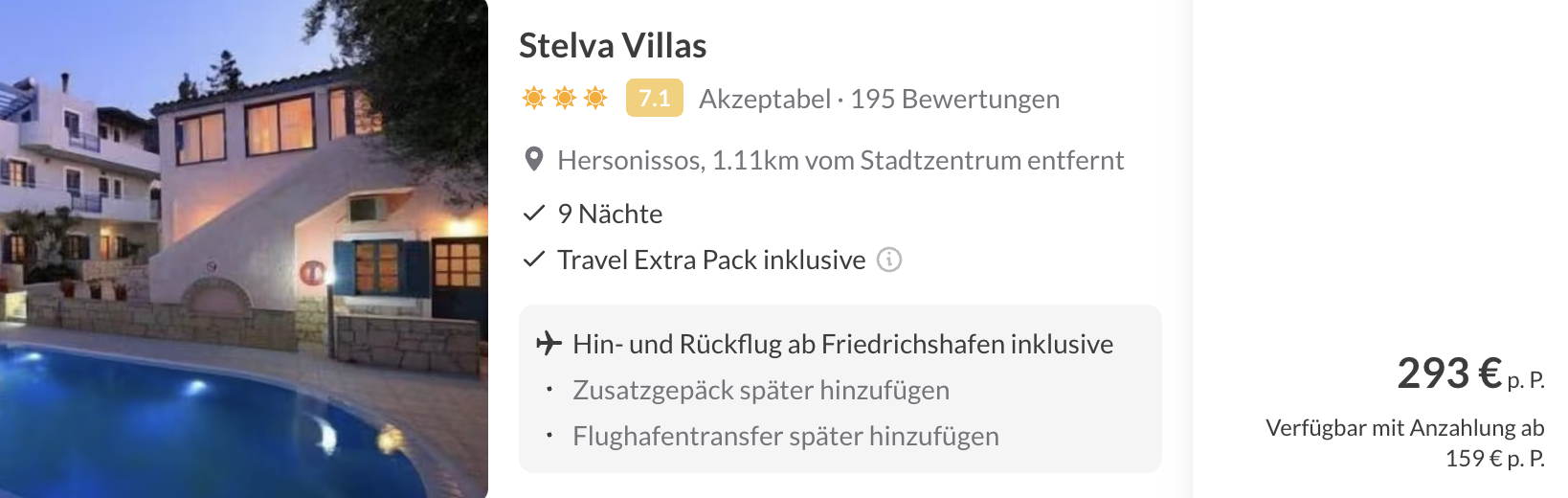1568x498 pixels.
Task: Select Zusatzgepäck später hinzufügen option
Action: pyautogui.click(x=761, y=390)
